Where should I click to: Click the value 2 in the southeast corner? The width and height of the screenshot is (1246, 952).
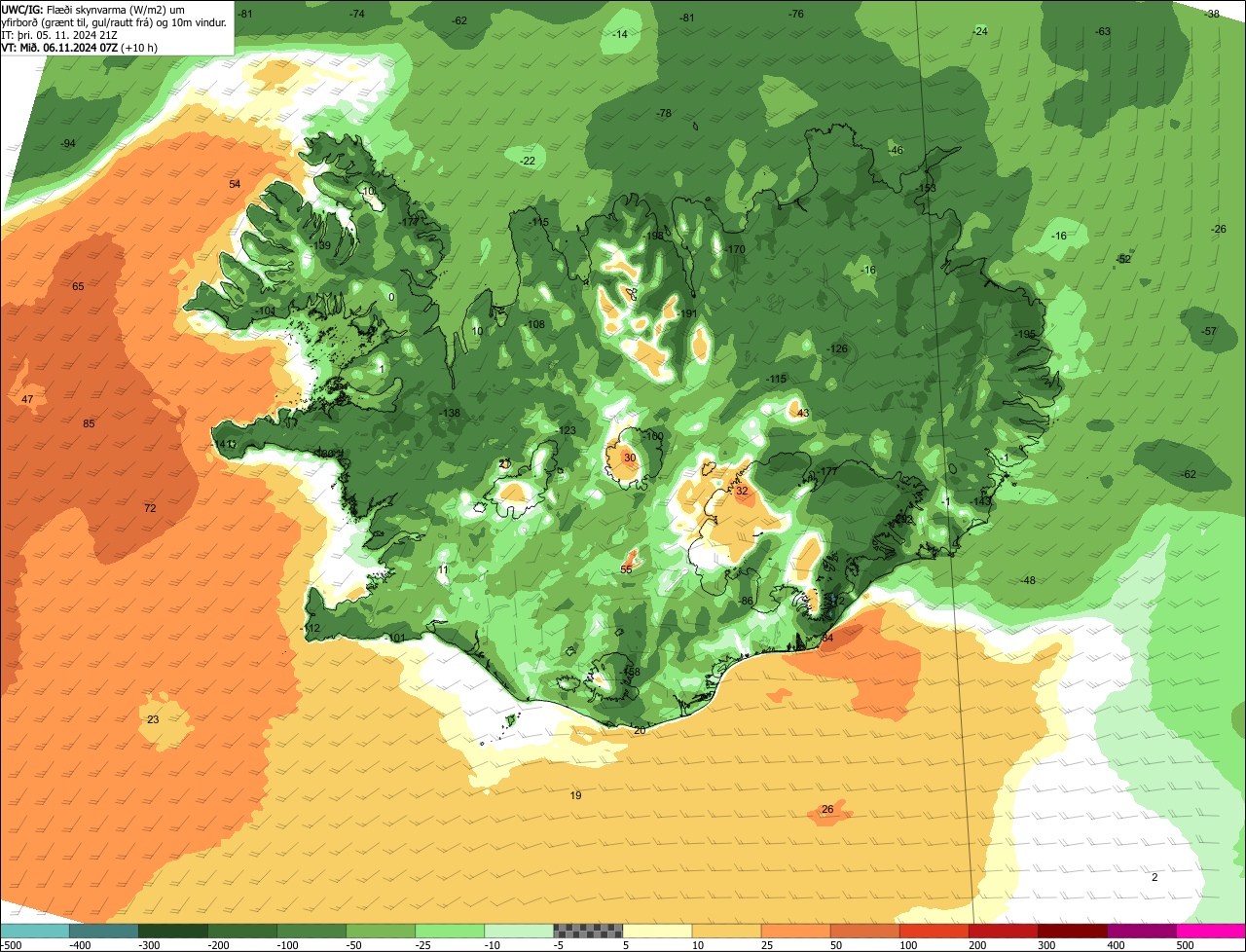tap(1154, 877)
